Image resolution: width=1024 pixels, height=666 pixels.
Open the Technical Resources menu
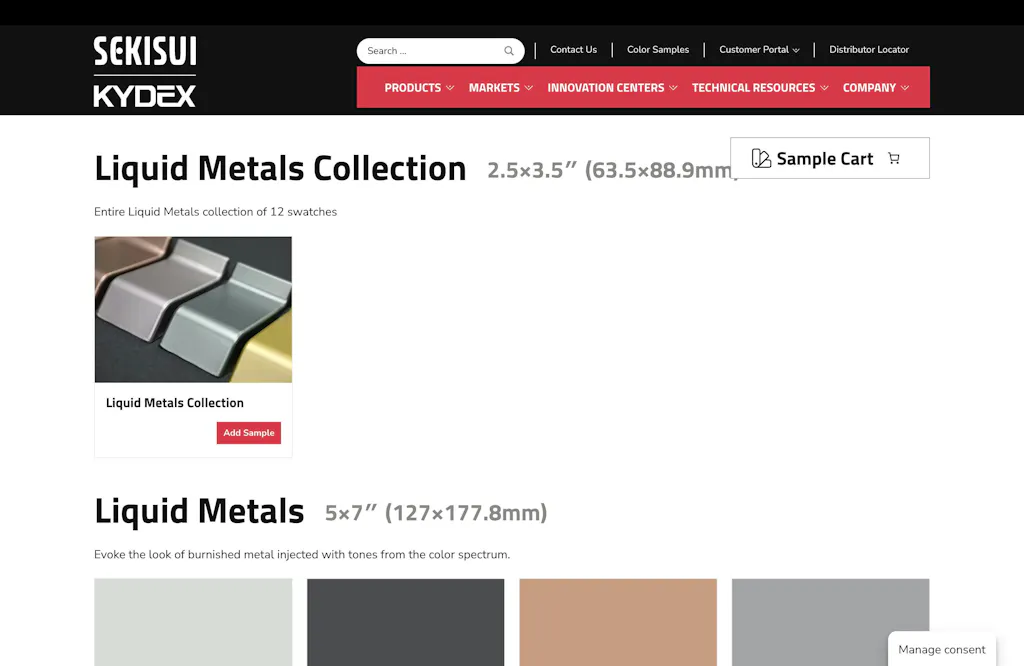(x=760, y=87)
